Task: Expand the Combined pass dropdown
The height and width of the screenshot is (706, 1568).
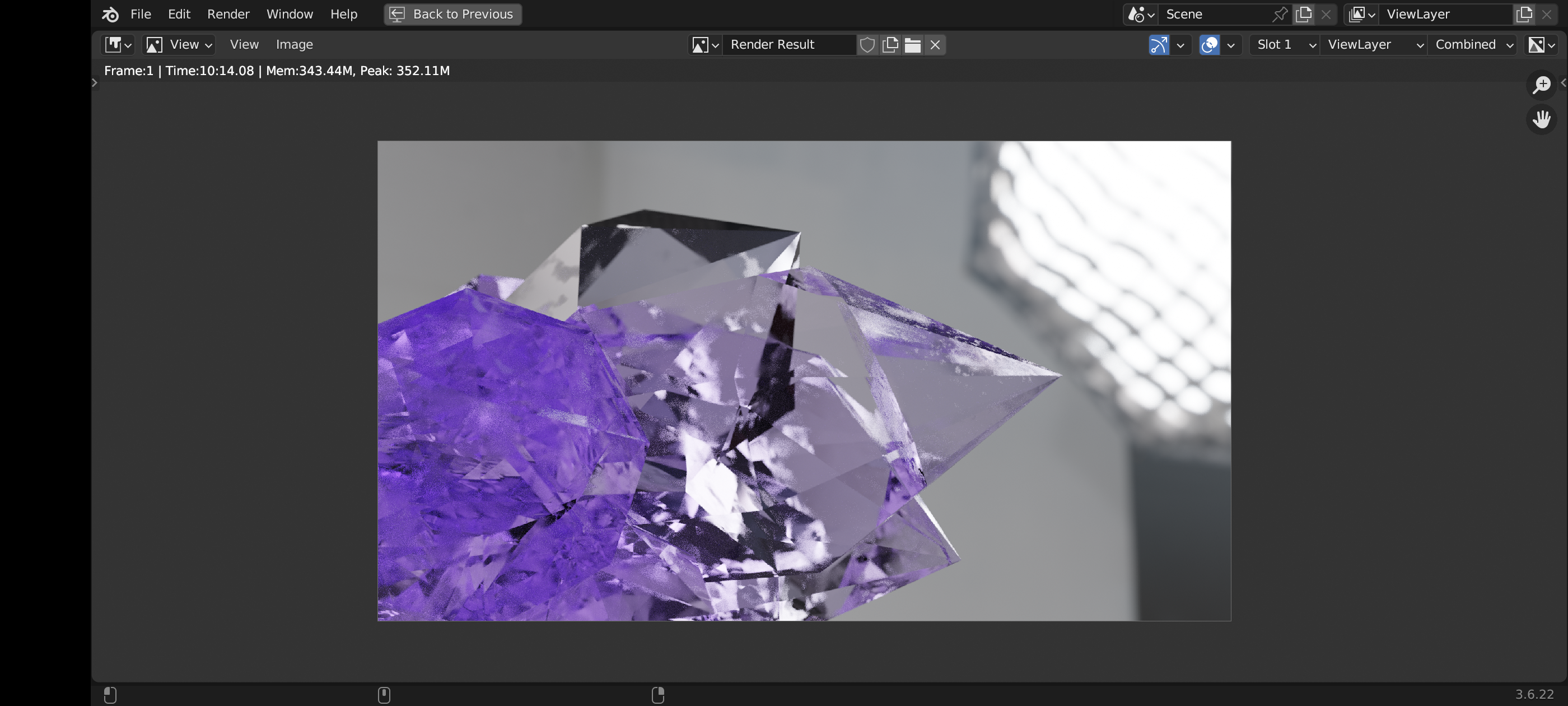Action: coord(1472,44)
